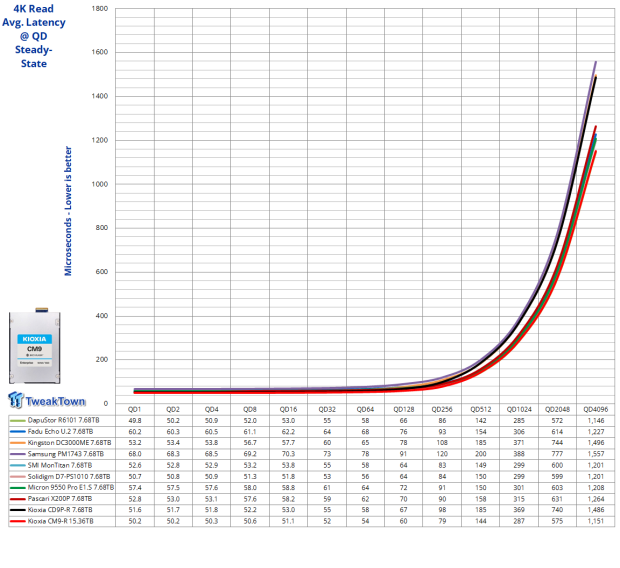Click the QD2048 x-axis label
Screen dimensions: 620x568
(x=558, y=409)
